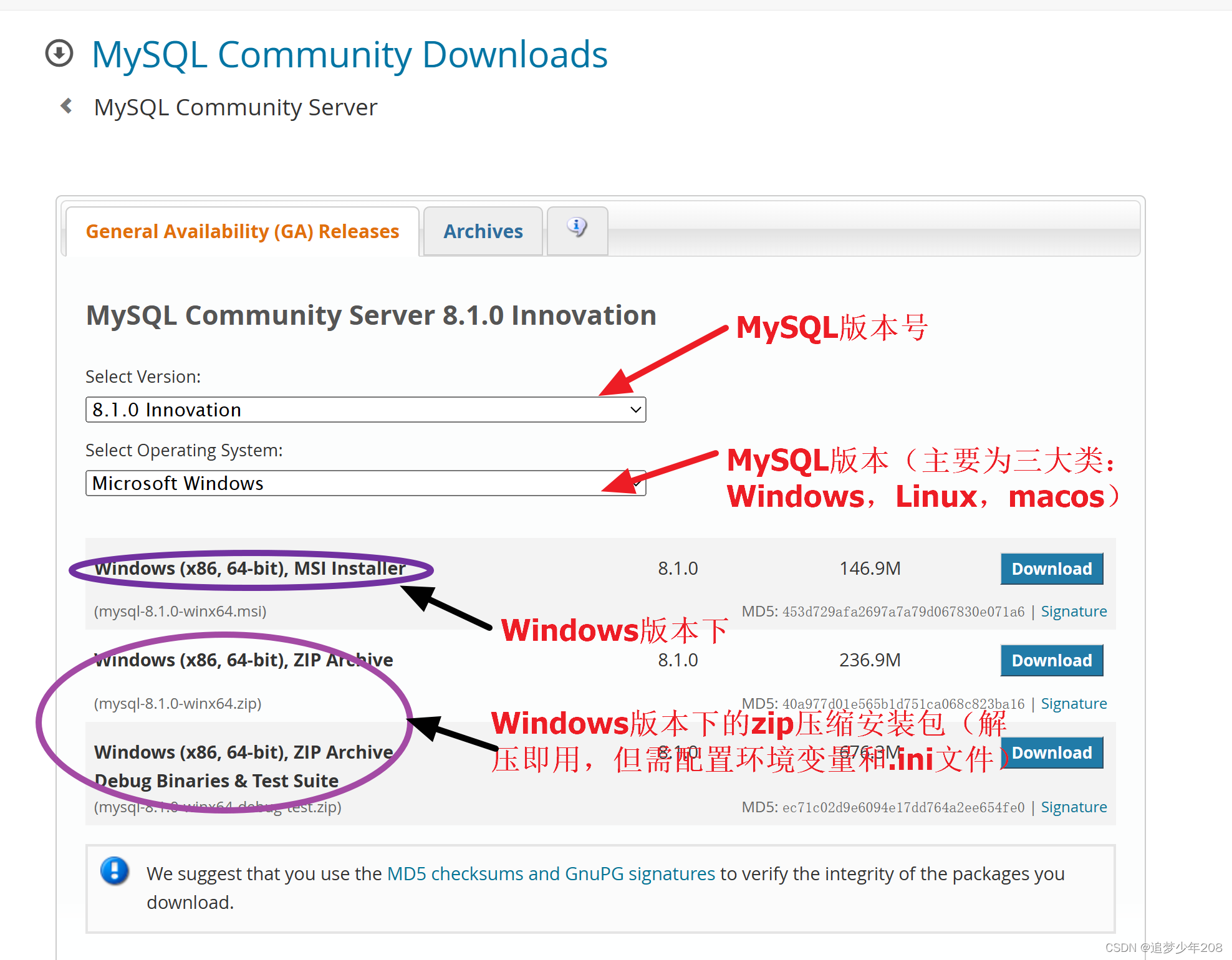Click the back chevron beside MySQL Community Server
The width and height of the screenshot is (1232, 960).
click(x=67, y=106)
